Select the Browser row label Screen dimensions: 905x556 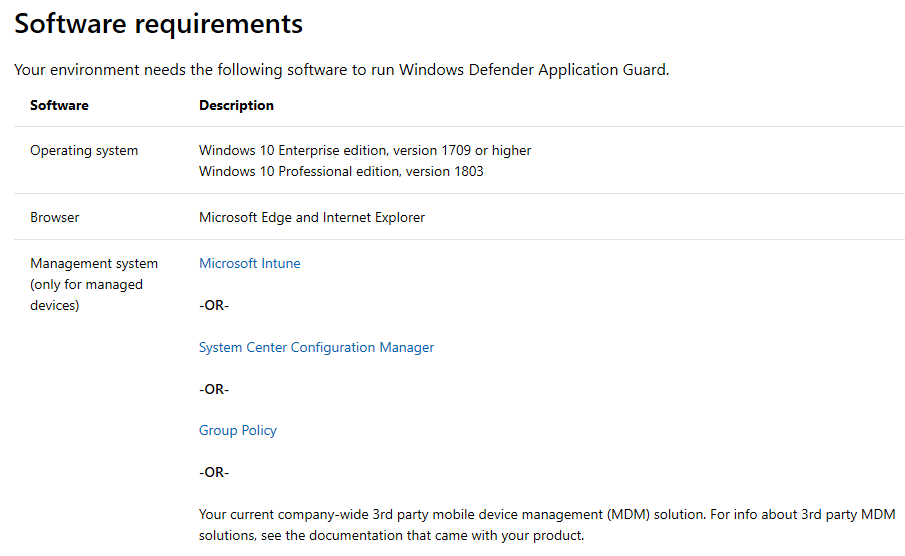pos(55,217)
